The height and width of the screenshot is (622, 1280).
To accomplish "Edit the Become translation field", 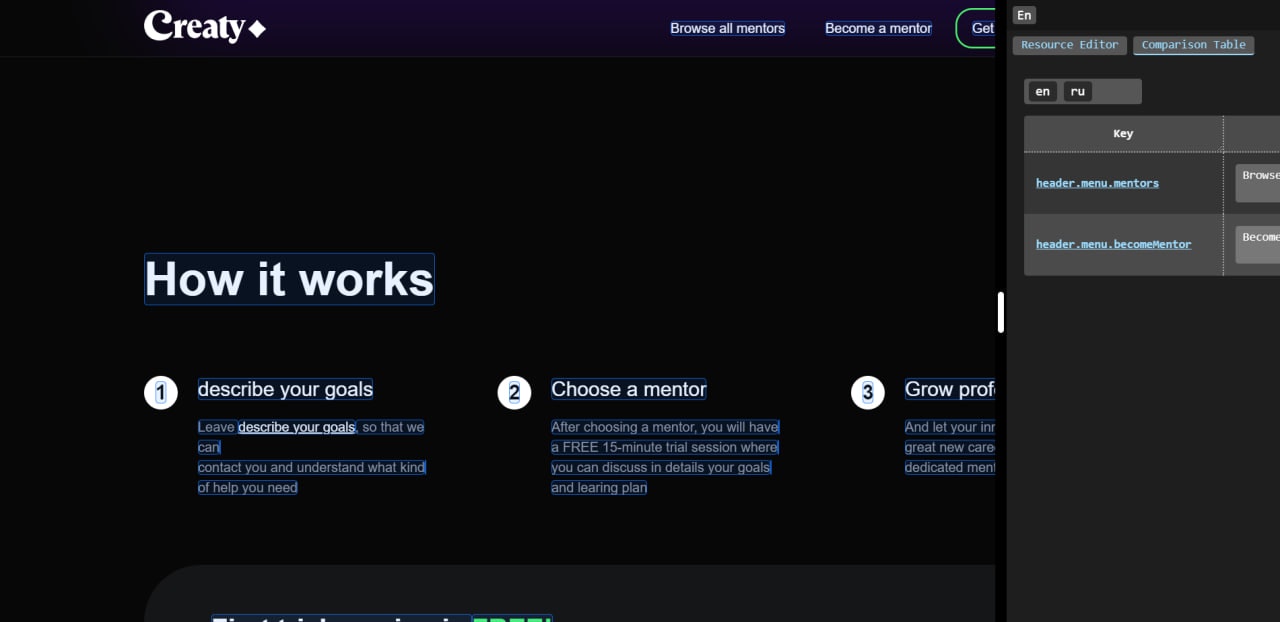I will point(1258,244).
